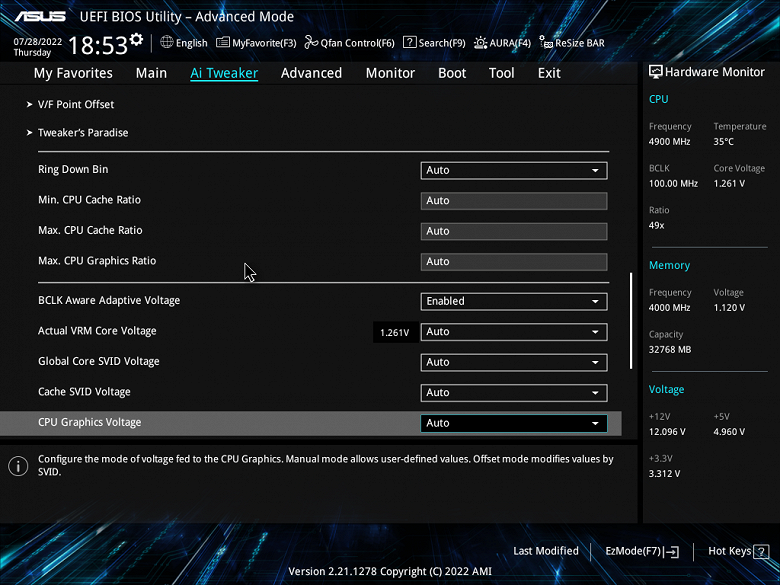Click the Hardware Monitor display icon

[x=656, y=72]
